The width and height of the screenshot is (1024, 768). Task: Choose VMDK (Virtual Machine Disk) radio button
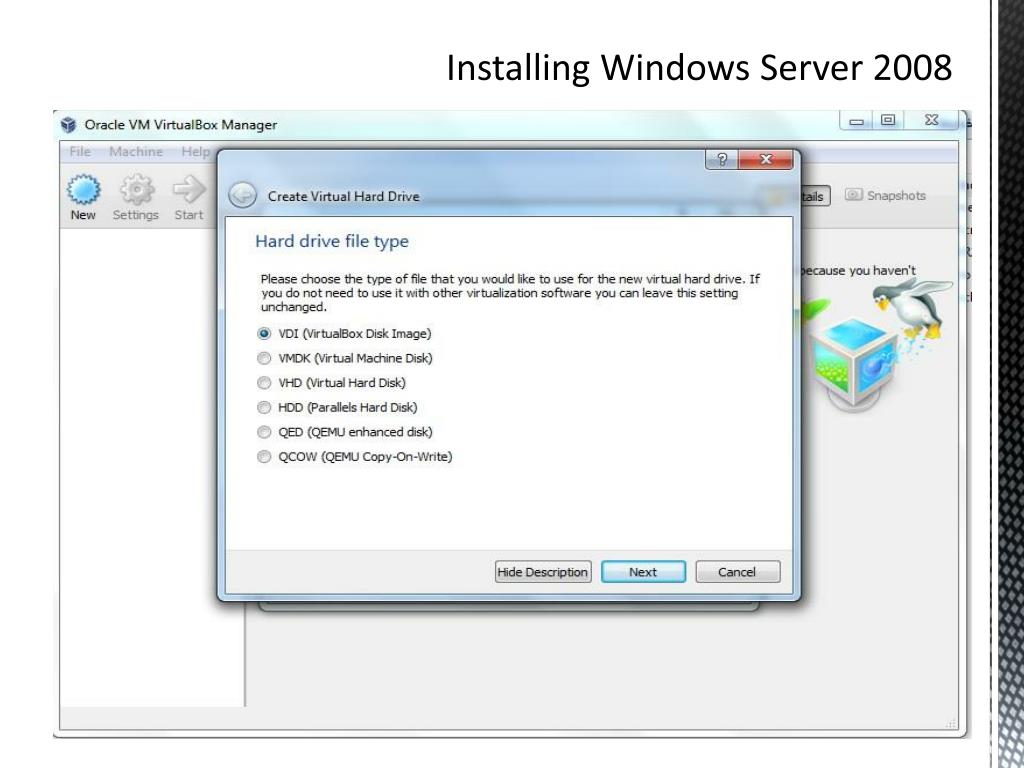tap(264, 358)
